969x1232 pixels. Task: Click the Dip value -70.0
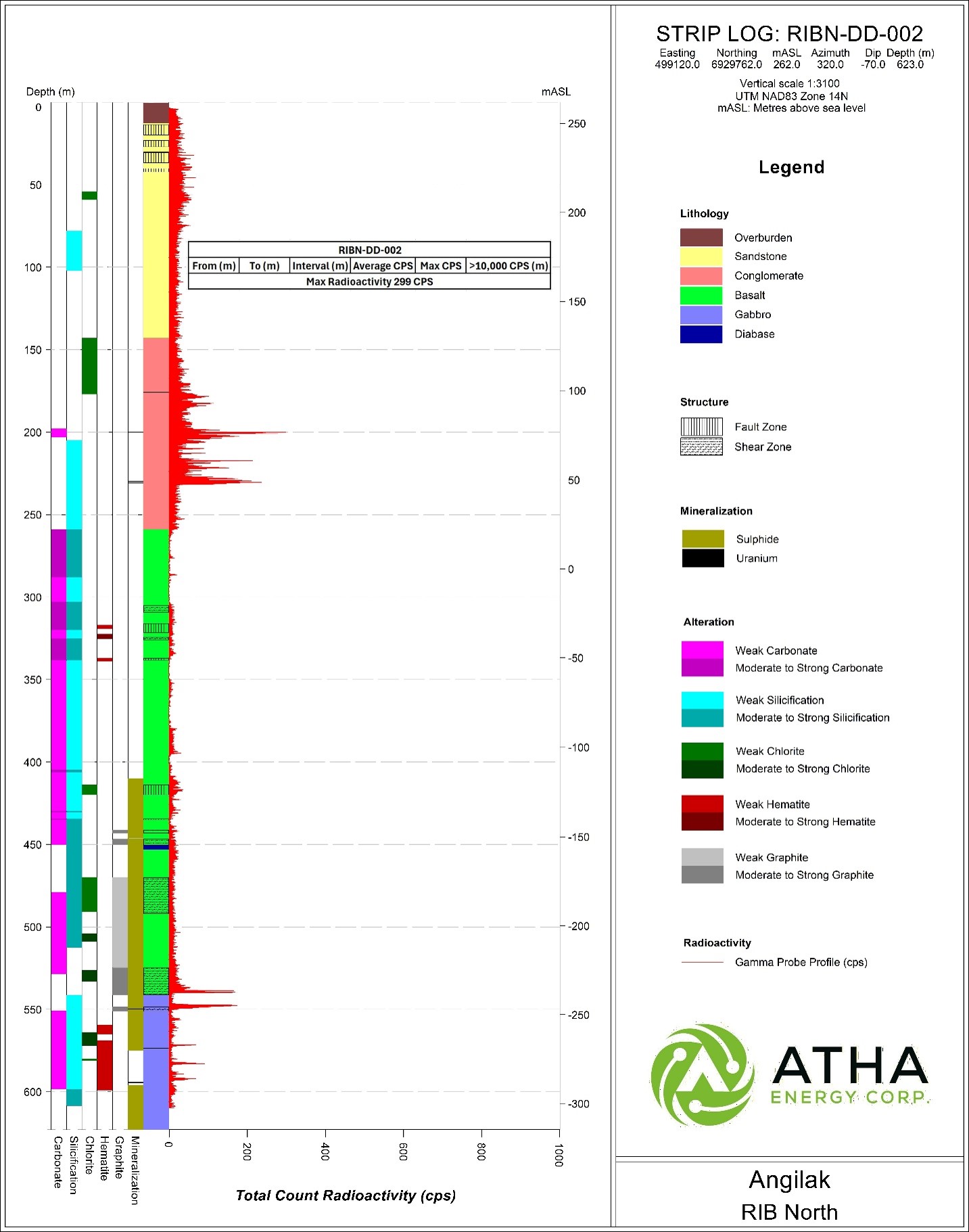click(x=873, y=65)
